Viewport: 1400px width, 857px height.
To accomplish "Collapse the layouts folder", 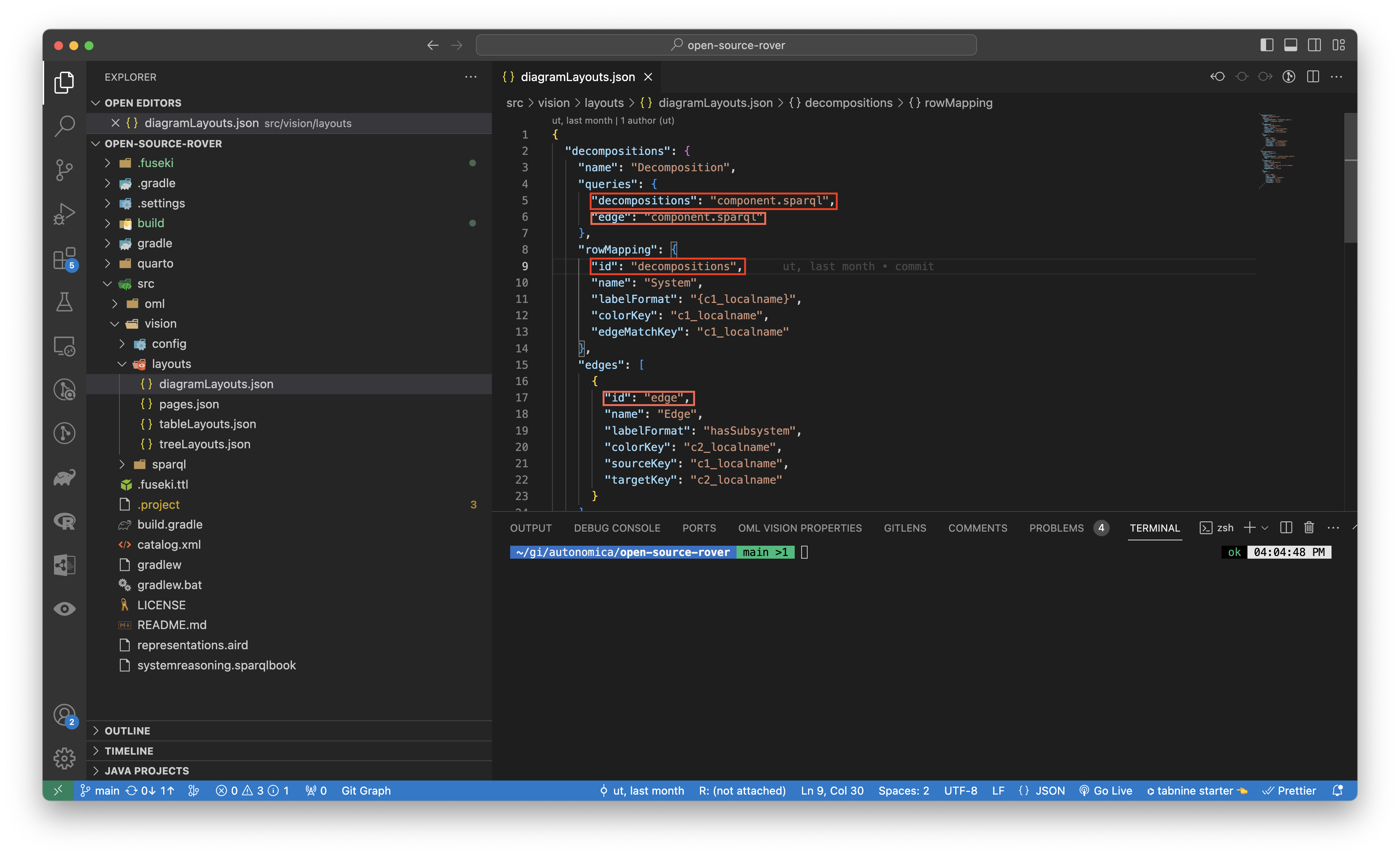I will (289, 364).
